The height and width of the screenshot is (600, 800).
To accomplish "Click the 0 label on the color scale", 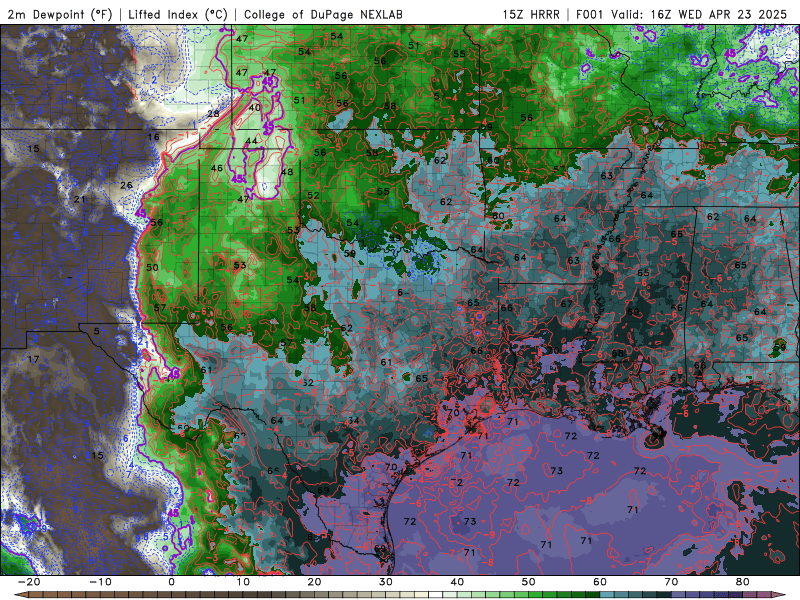I will click(x=171, y=582).
